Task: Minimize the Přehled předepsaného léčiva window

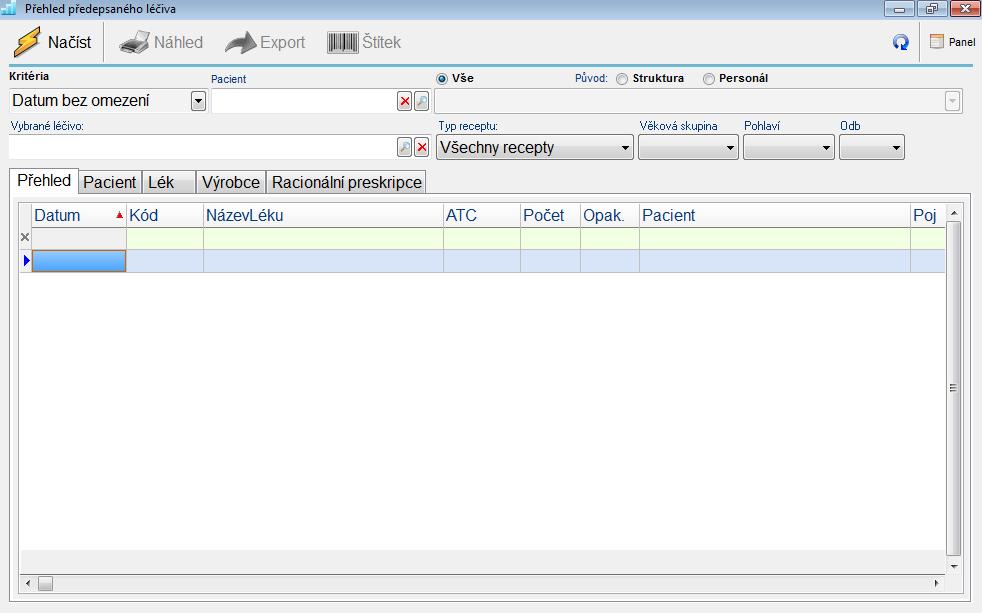Action: pos(899,9)
